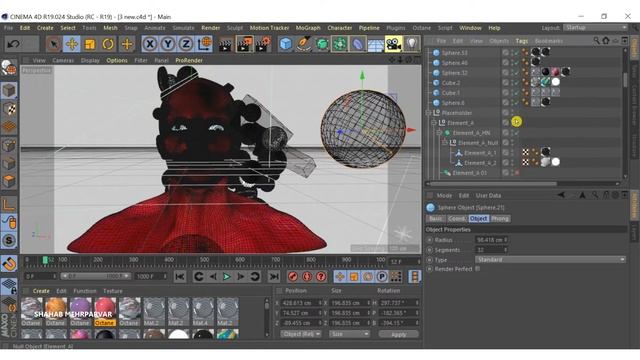Screen dimensions: 640x360
Task: Open the object manager Tags menu
Action: coord(522,41)
